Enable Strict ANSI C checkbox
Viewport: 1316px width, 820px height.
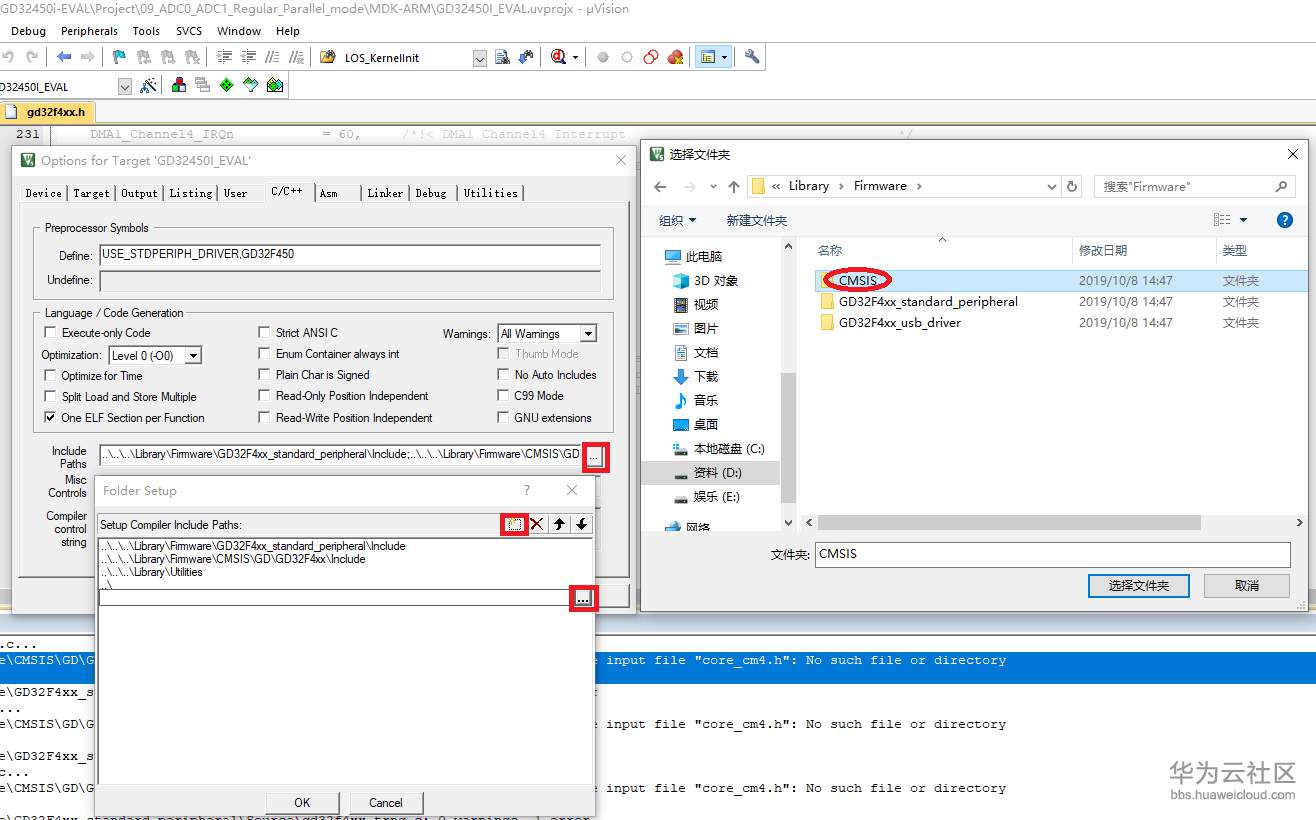(265, 333)
